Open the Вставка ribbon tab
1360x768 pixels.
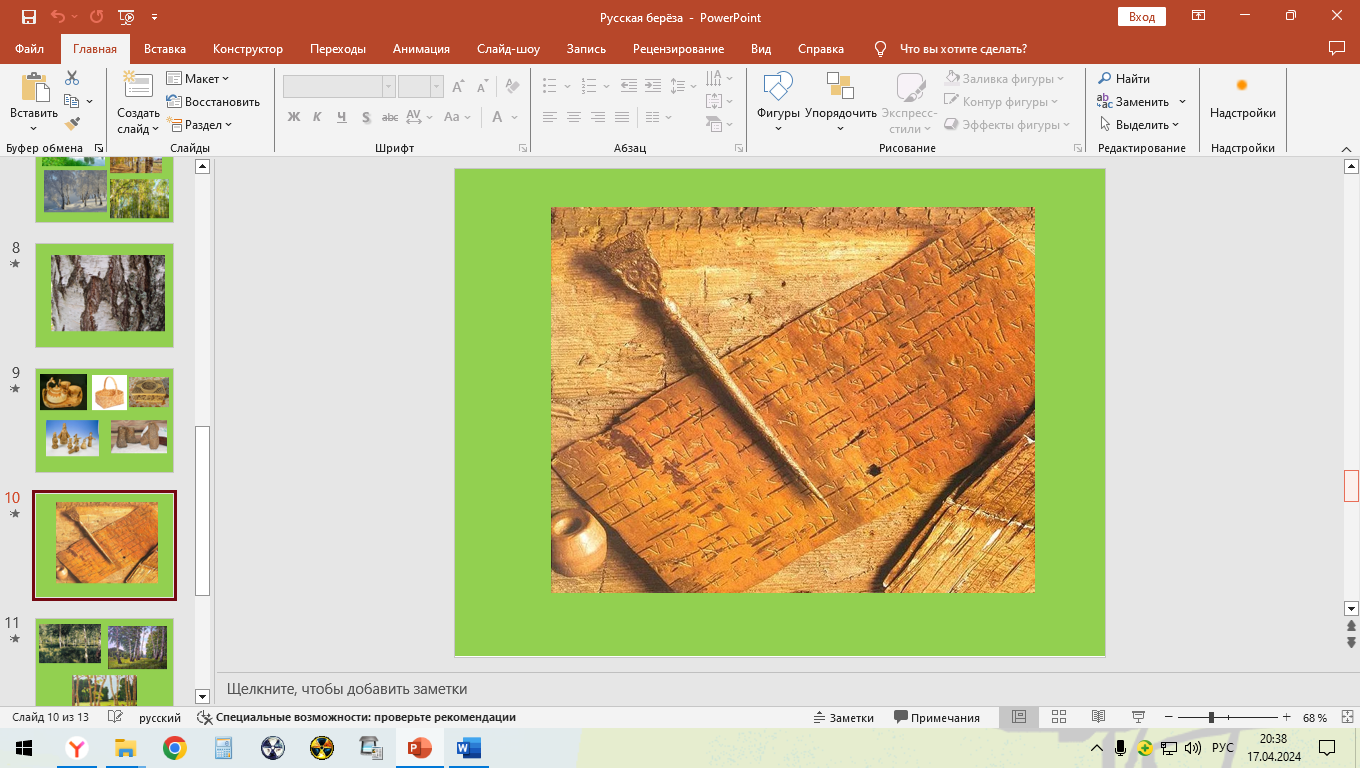[165, 49]
